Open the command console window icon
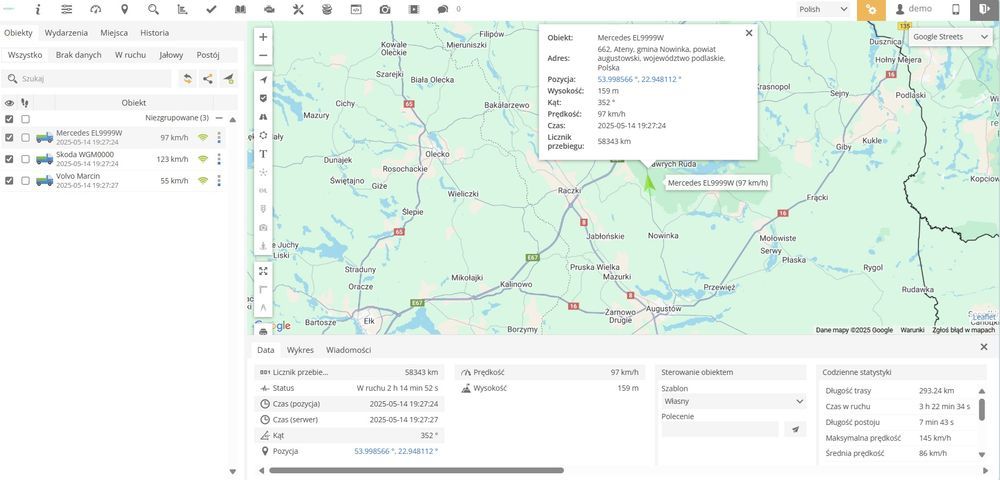1000x480 pixels. tap(356, 10)
